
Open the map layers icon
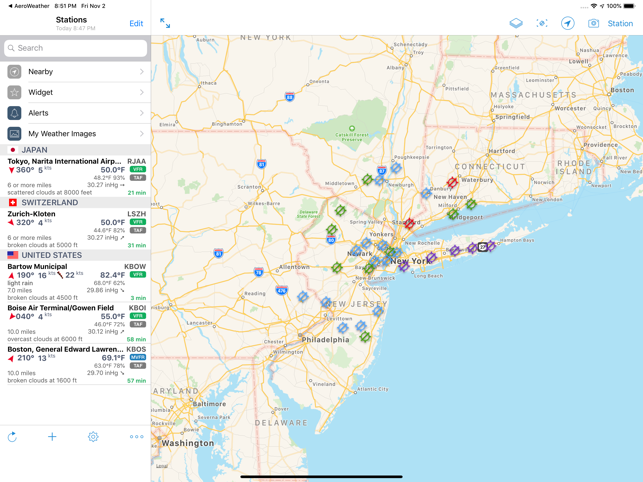(516, 23)
